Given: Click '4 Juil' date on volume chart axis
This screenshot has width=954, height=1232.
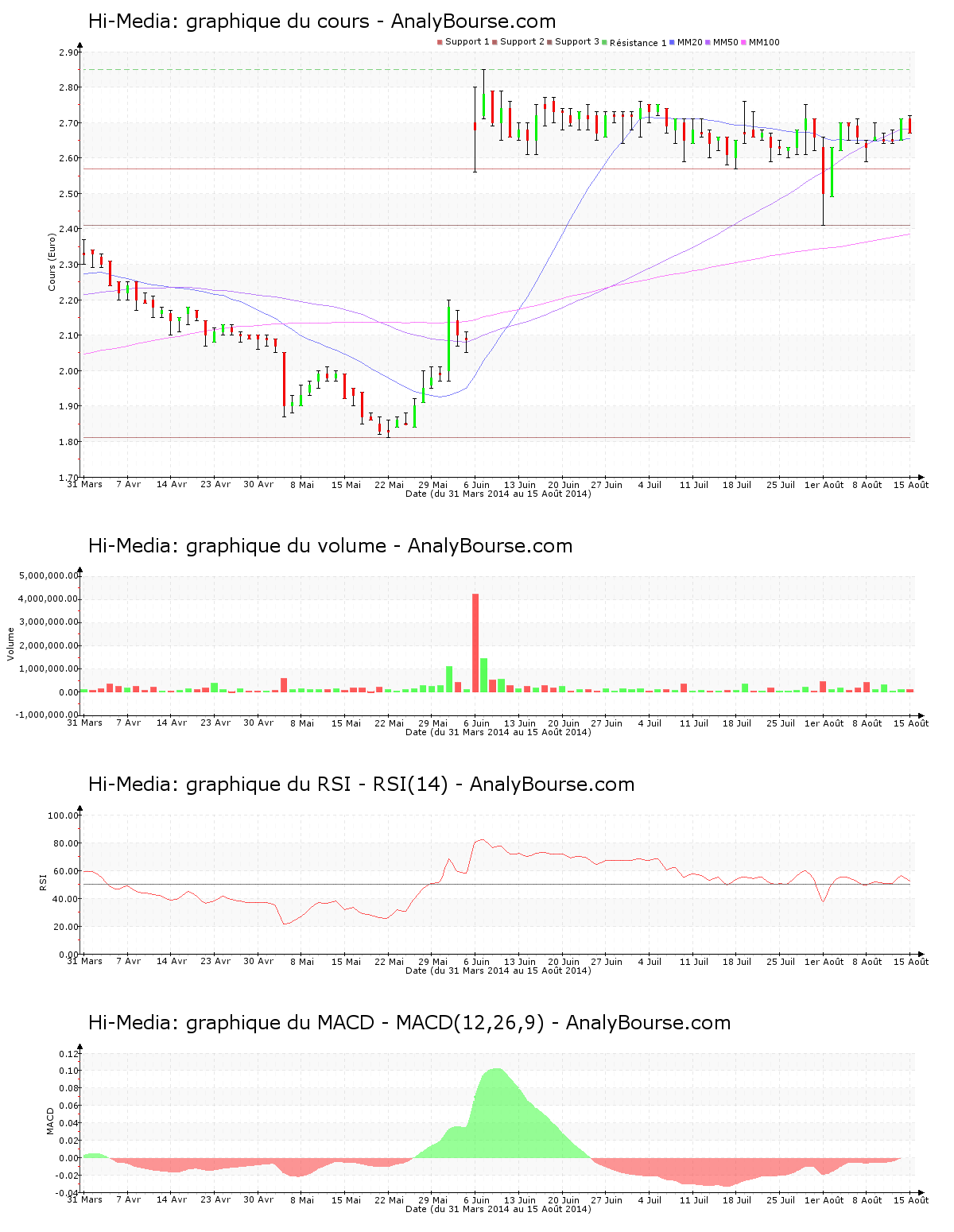Looking at the screenshot, I should (650, 723).
